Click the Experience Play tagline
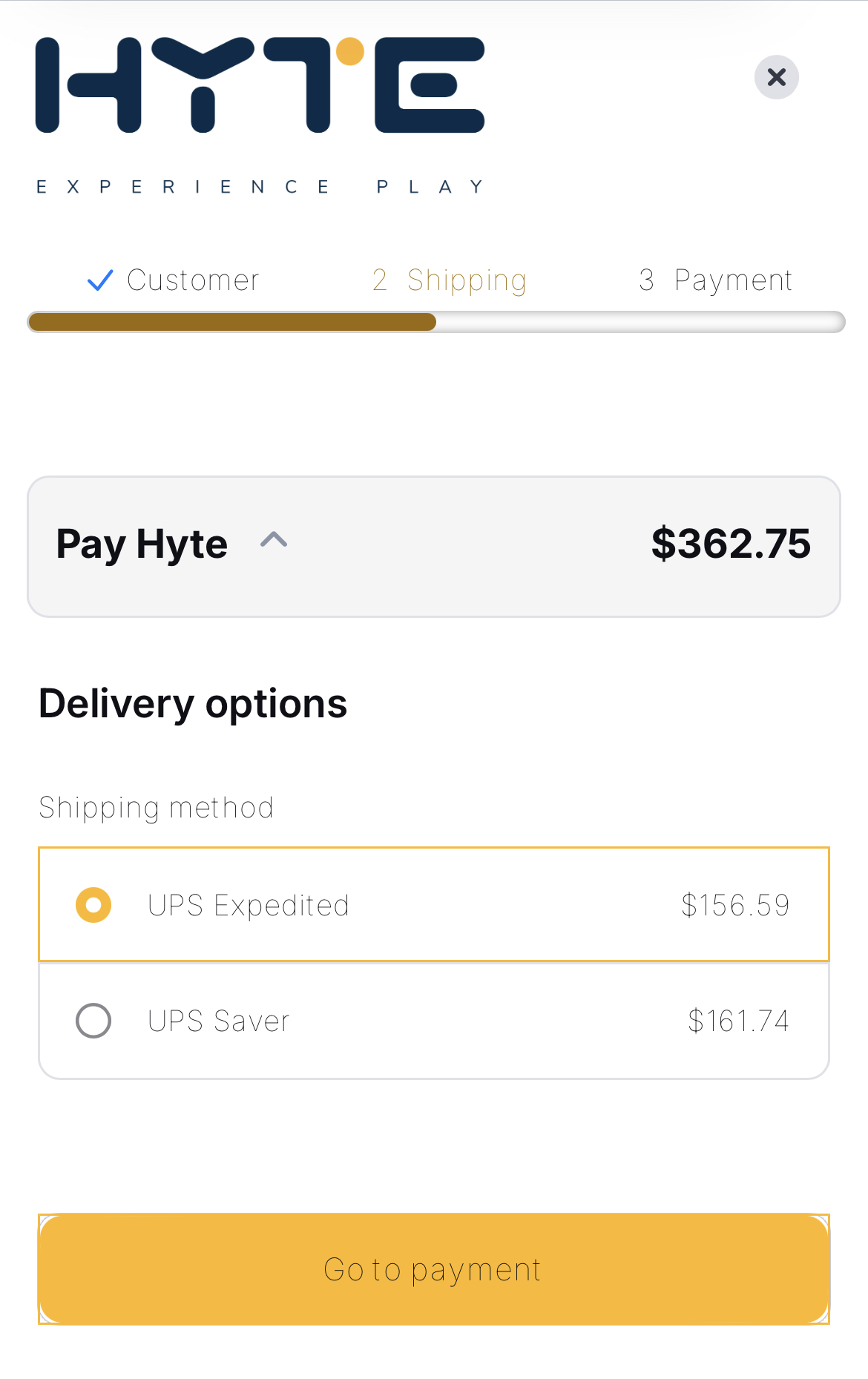868x1379 pixels. [x=260, y=186]
